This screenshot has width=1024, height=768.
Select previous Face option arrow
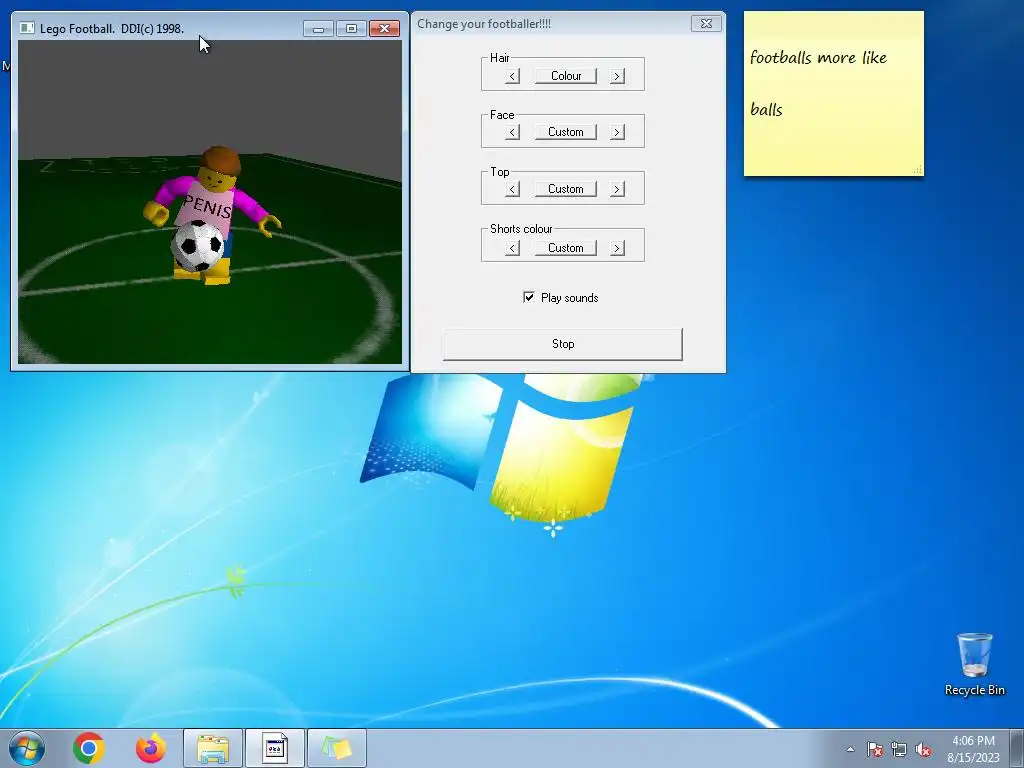[x=513, y=133]
